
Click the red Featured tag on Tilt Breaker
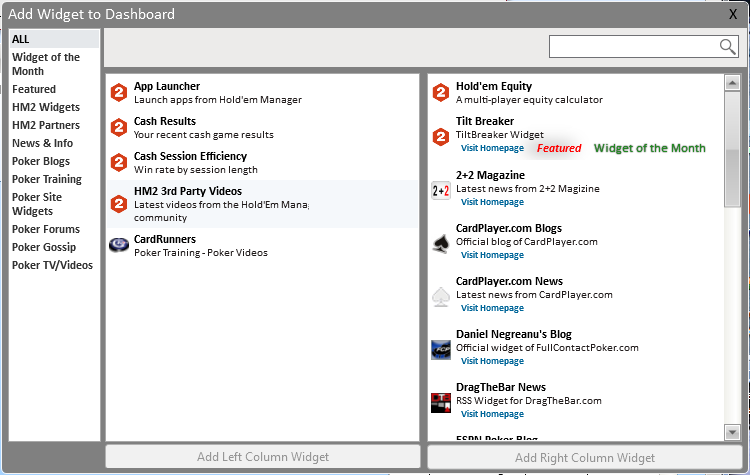(x=559, y=148)
